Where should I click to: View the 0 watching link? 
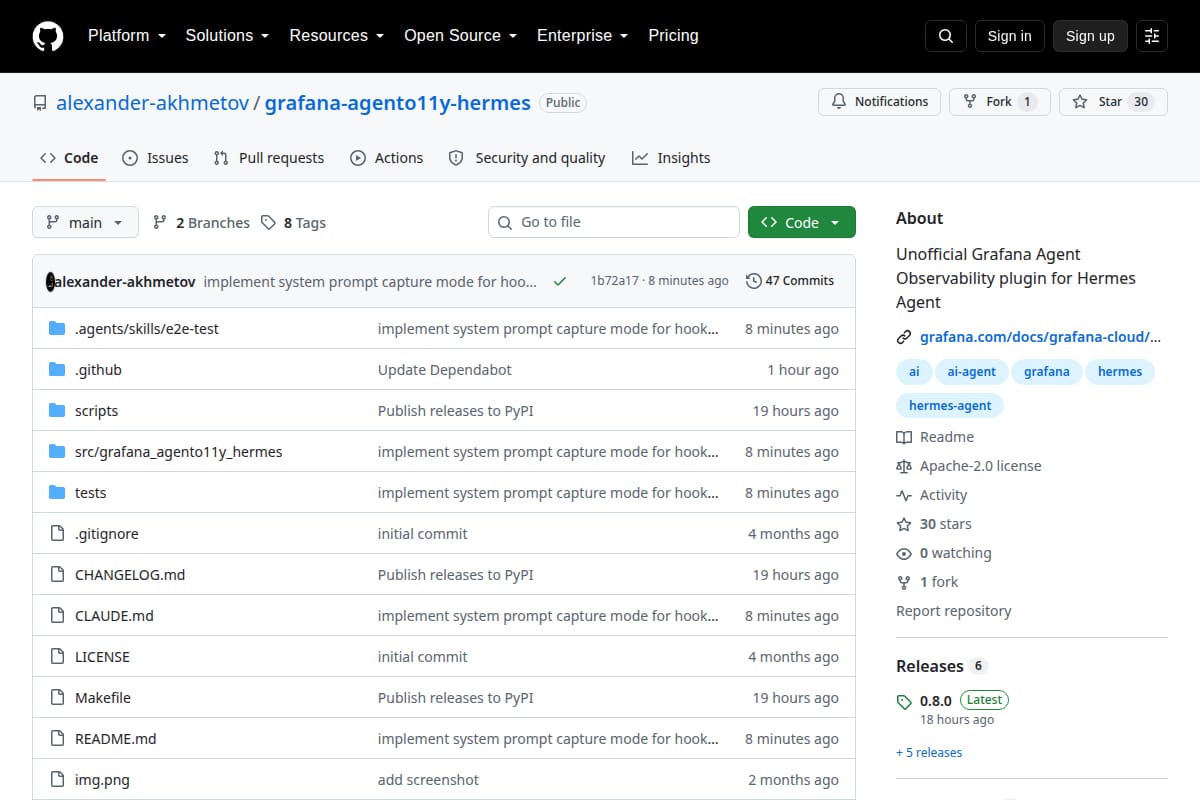(x=944, y=553)
